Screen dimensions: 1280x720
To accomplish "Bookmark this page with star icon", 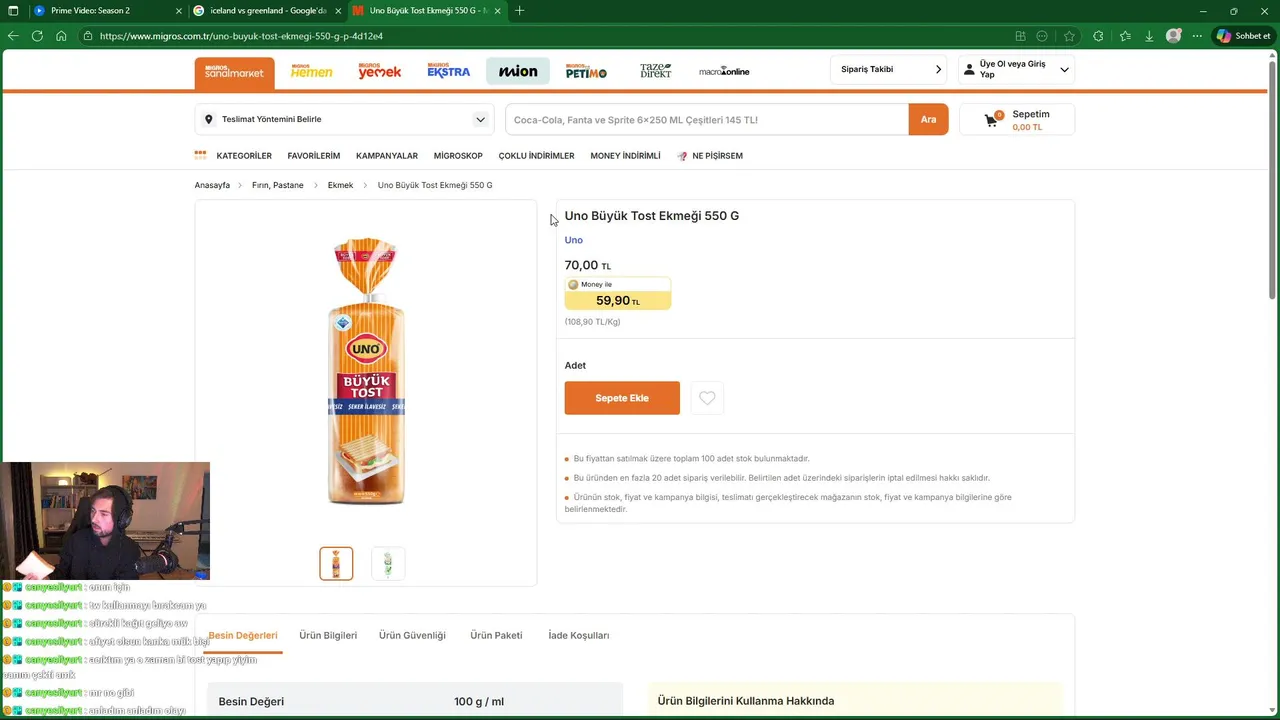I will (x=1069, y=36).
